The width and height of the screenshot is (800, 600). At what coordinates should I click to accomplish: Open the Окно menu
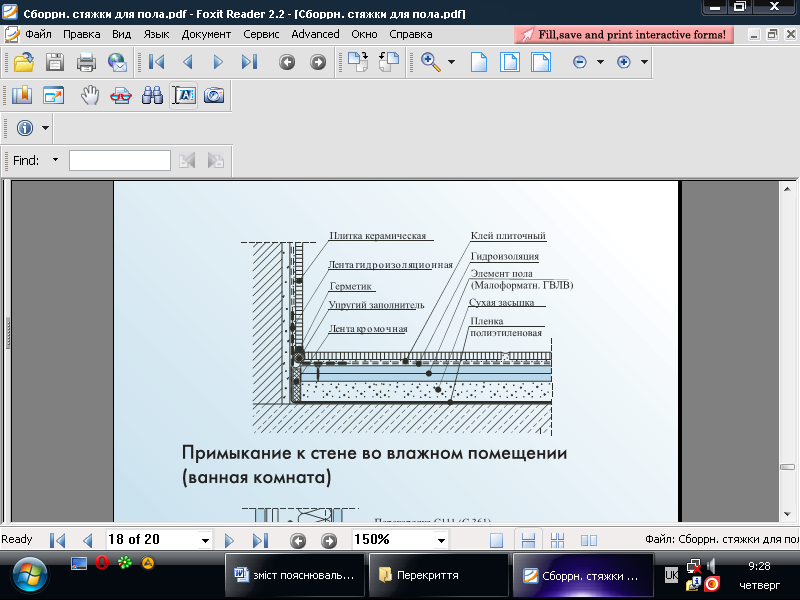(364, 34)
